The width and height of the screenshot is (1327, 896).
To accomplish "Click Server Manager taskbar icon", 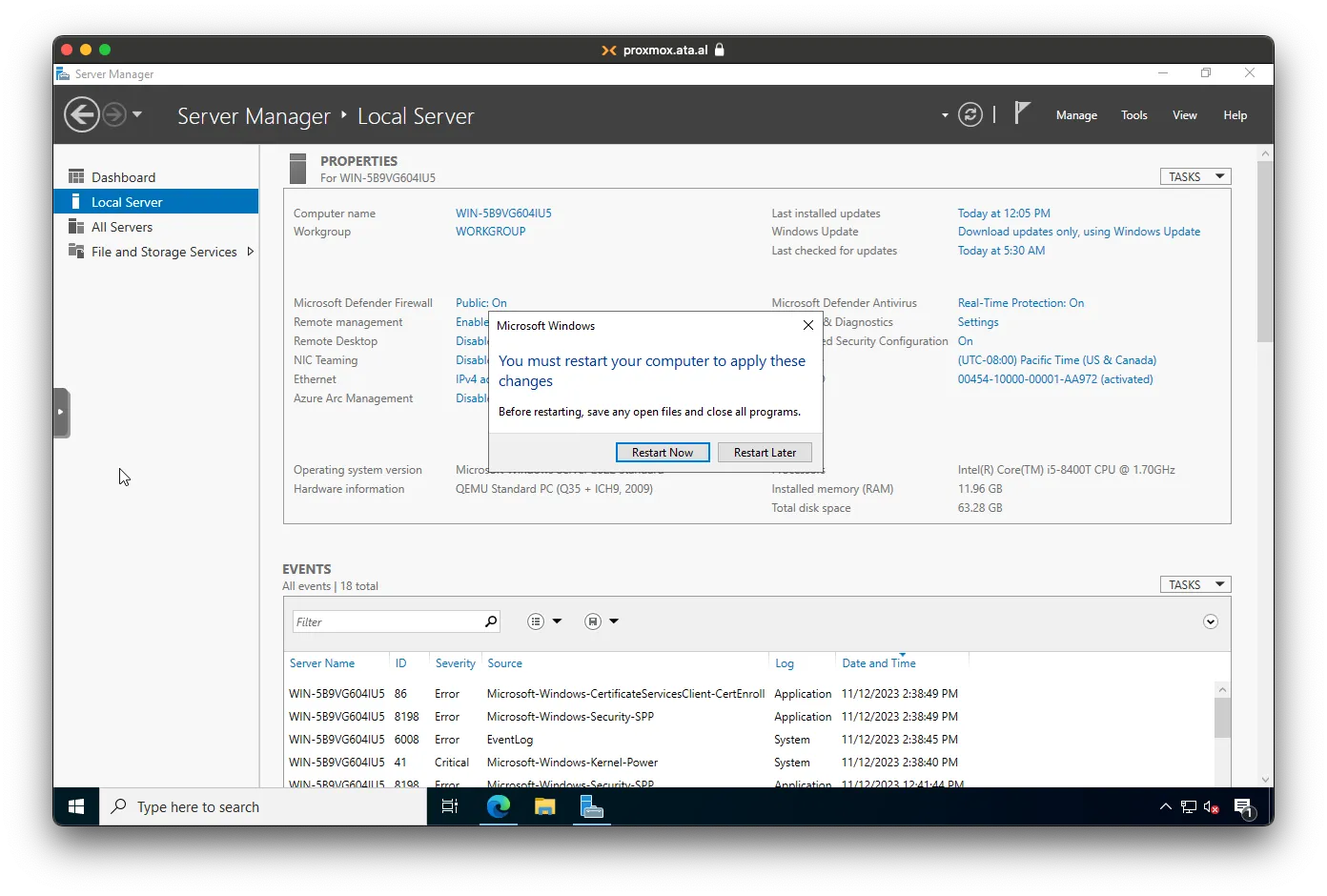I will (x=592, y=806).
